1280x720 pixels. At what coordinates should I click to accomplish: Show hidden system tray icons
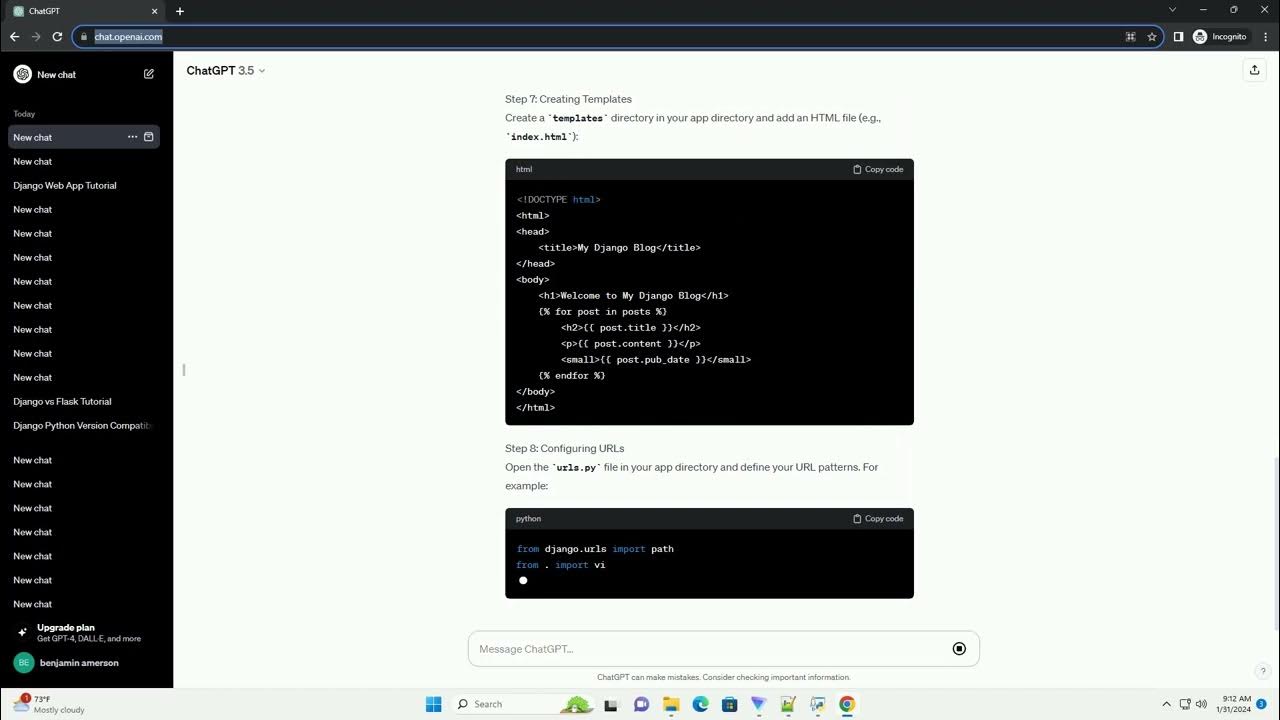(1166, 704)
